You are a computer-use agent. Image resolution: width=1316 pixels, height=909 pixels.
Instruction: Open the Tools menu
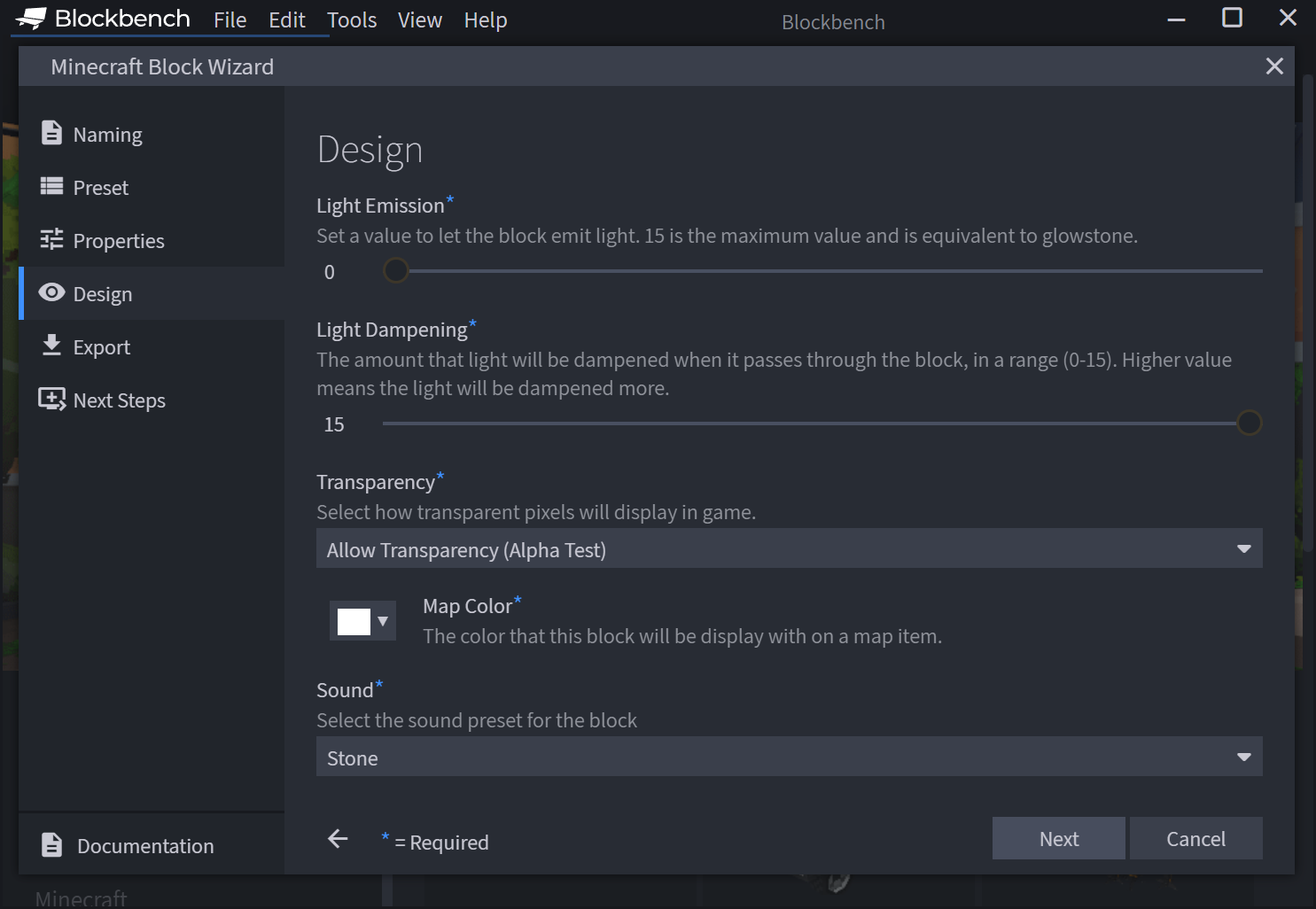point(352,19)
